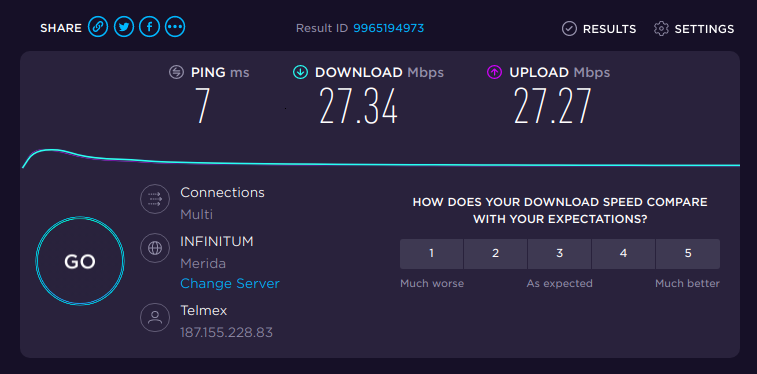757x374 pixels.
Task: Click the ping latency icon
Action: pyautogui.click(x=176, y=72)
